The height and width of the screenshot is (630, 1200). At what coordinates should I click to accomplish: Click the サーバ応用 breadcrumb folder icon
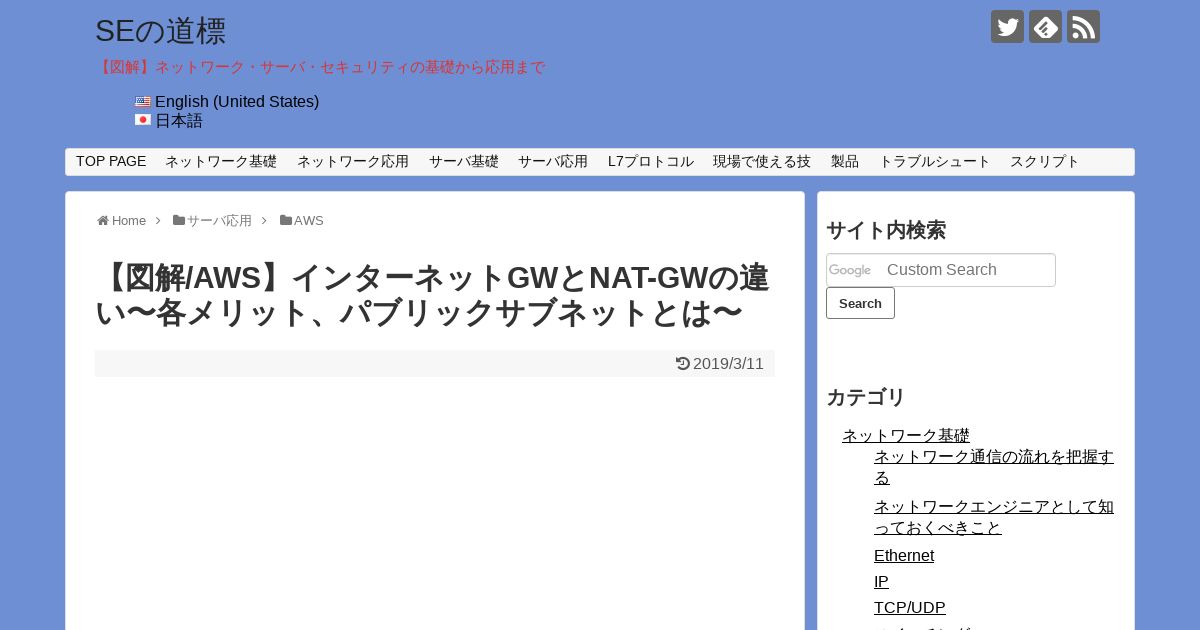(x=179, y=221)
